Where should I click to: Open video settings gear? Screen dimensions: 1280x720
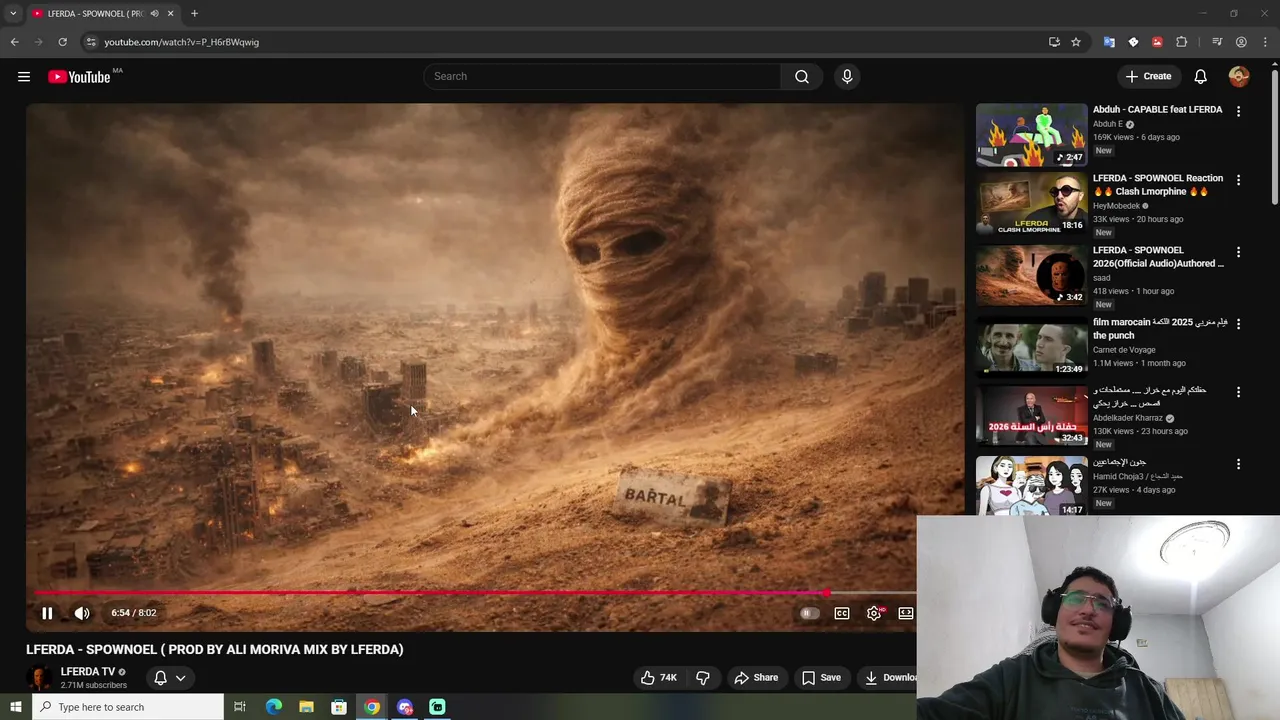coord(874,613)
